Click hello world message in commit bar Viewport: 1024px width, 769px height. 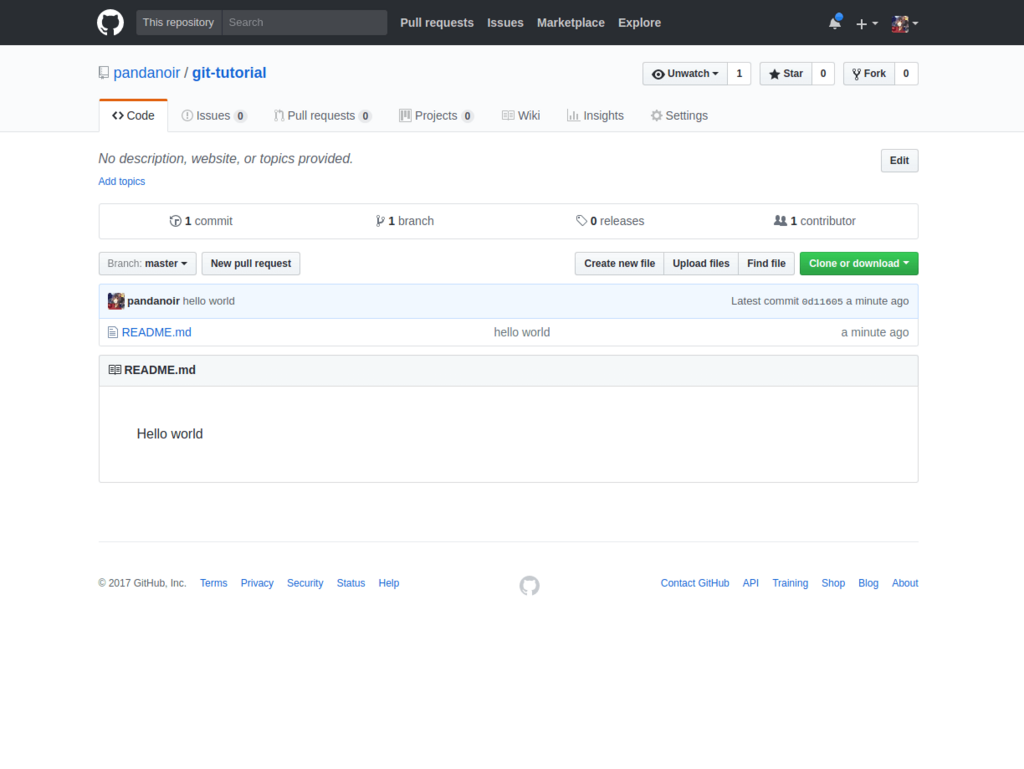[x=209, y=301]
